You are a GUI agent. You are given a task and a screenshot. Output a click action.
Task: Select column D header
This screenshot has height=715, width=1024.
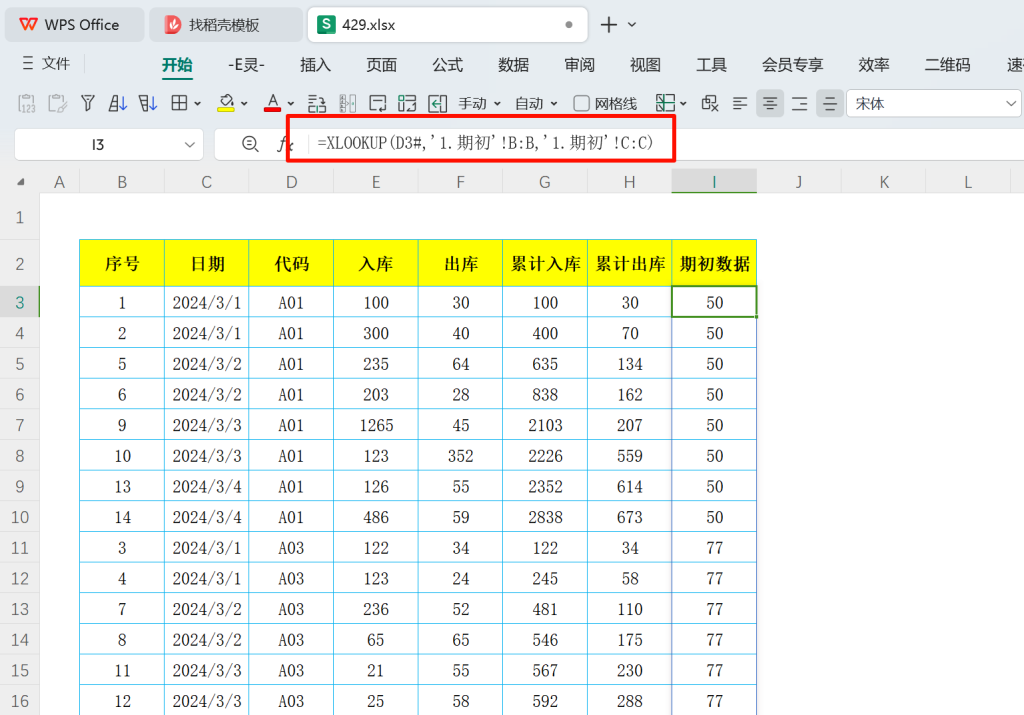(x=291, y=182)
